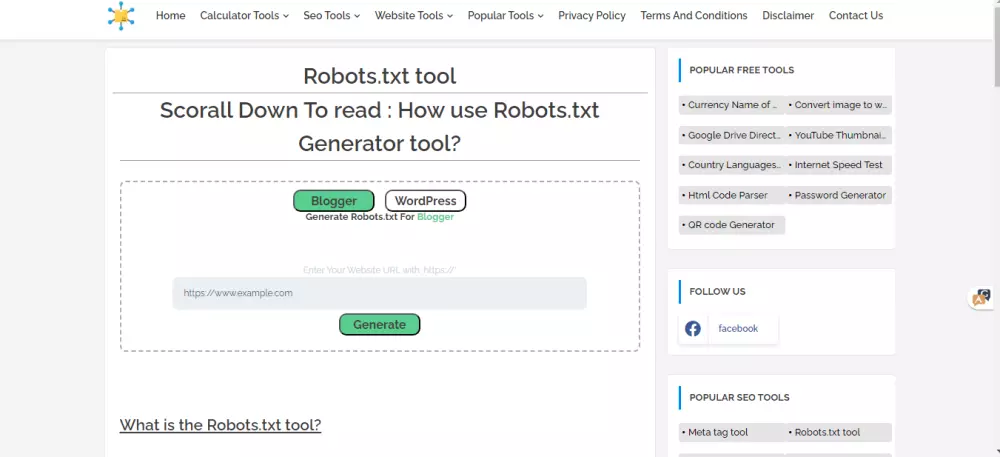
Task: Expand the Calculator Tools dropdown
Action: click(244, 16)
